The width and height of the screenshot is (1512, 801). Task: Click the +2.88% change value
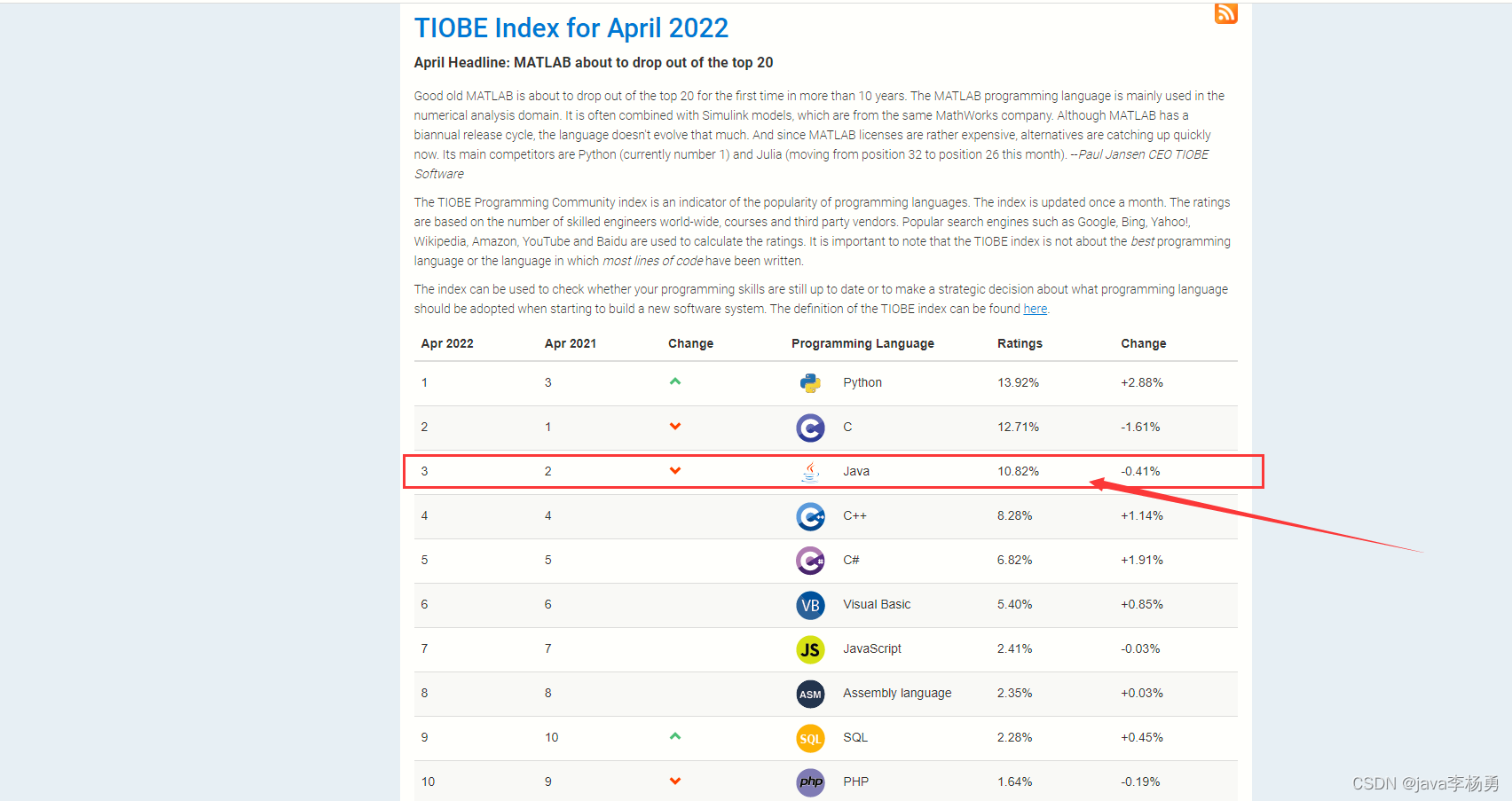click(x=1142, y=382)
